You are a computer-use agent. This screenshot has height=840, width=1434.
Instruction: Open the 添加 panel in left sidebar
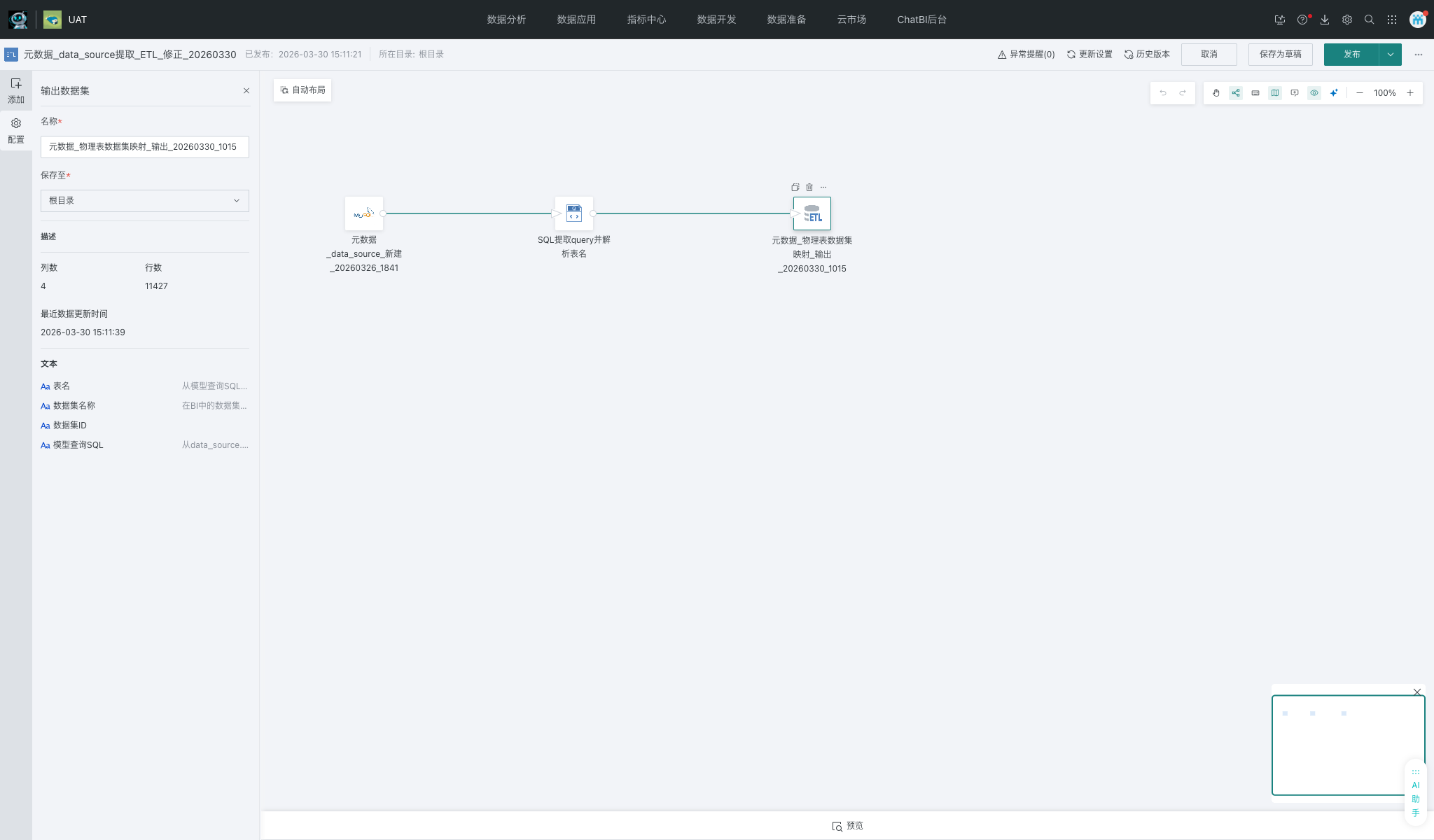point(16,90)
